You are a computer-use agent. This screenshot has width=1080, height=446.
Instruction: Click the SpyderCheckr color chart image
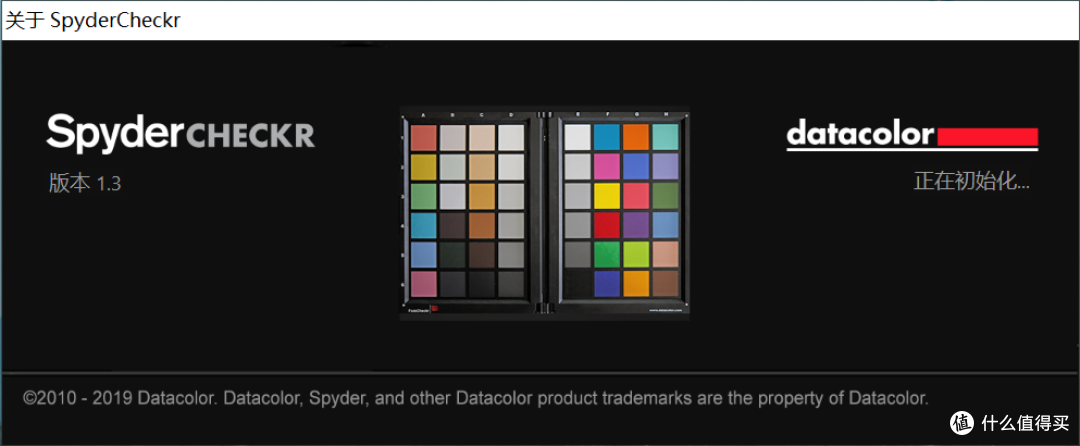(545, 213)
